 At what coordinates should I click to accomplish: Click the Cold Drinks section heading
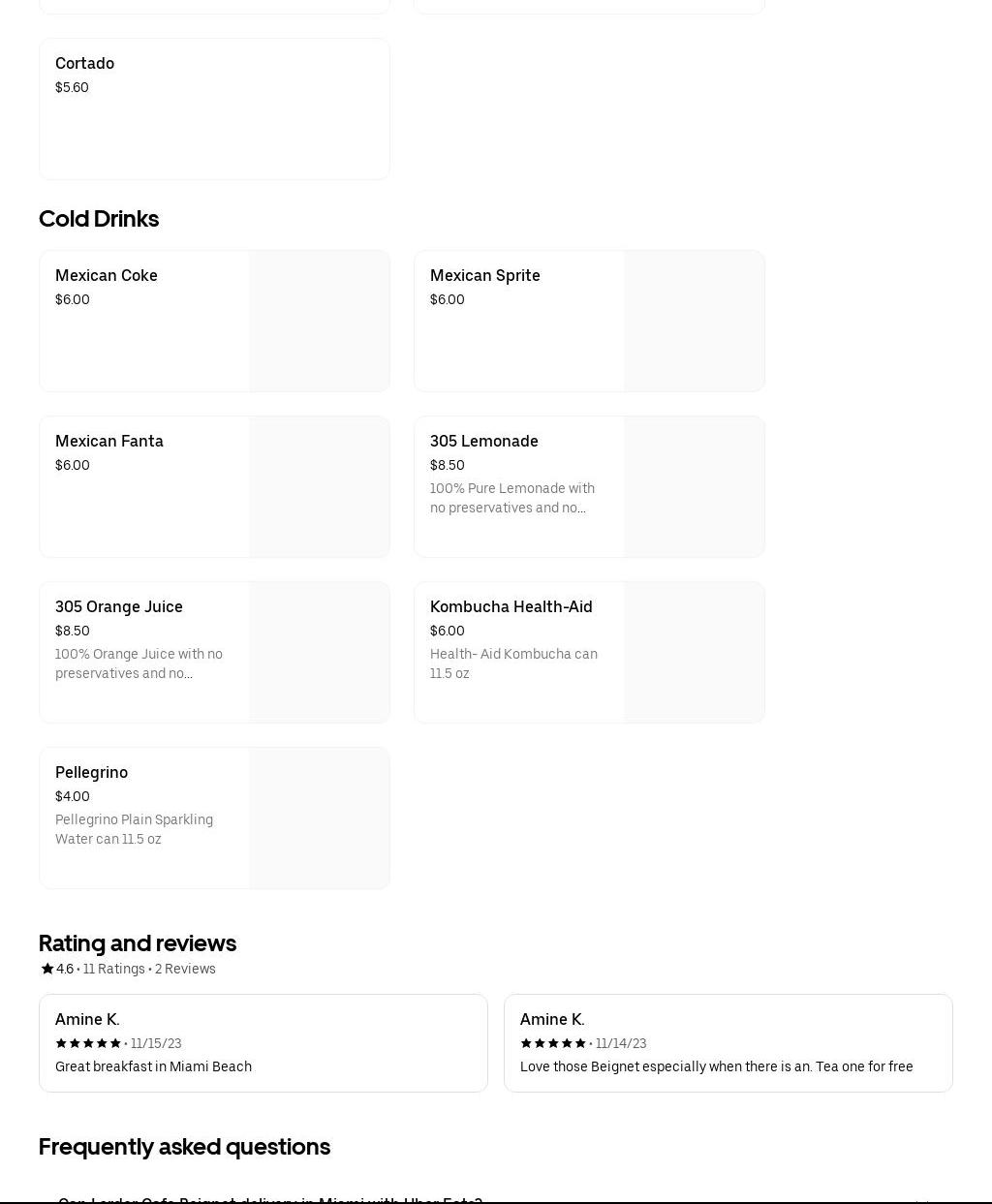pos(99,219)
